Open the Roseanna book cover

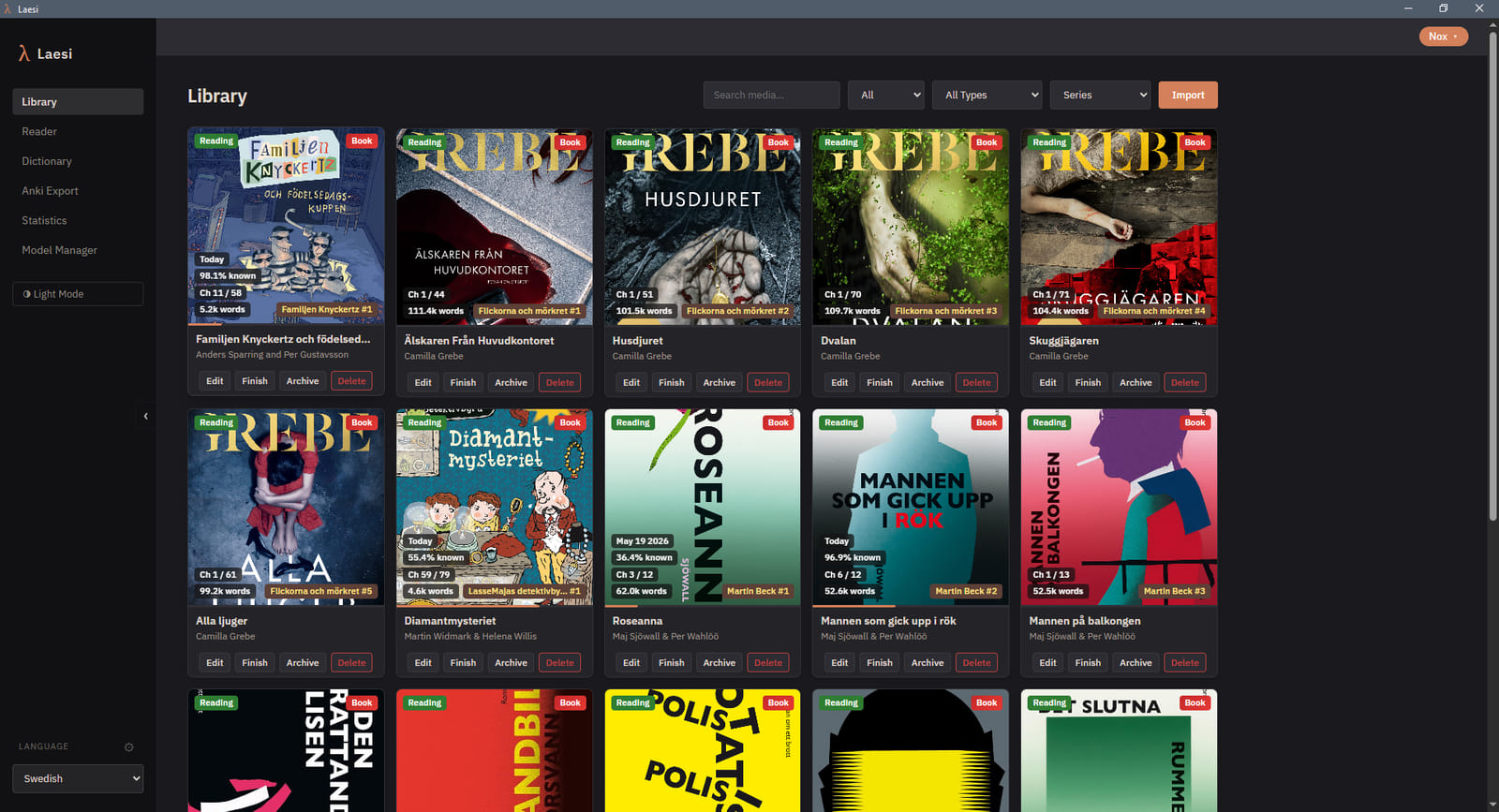pyautogui.click(x=703, y=507)
